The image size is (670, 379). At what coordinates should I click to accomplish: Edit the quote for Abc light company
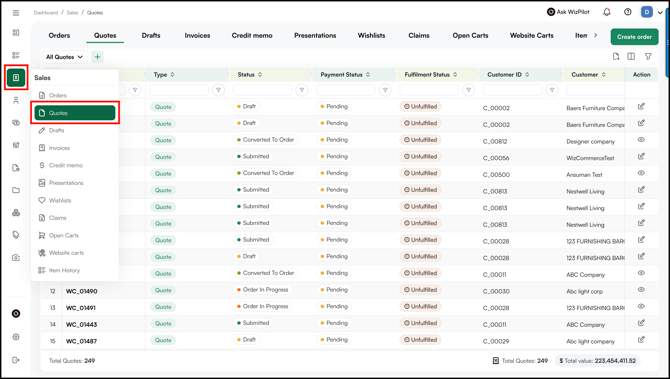[641, 340]
